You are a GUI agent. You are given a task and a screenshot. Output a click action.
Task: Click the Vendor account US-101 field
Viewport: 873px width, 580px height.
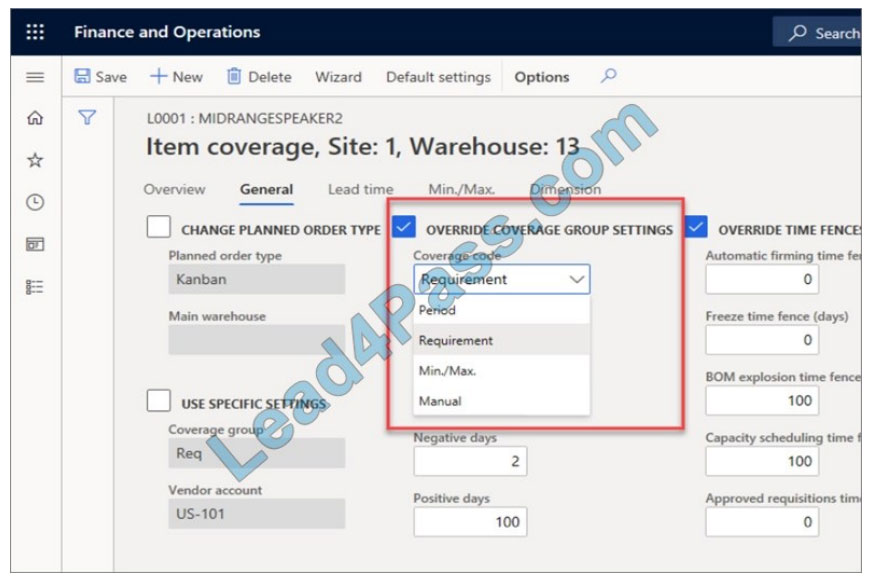pos(257,514)
